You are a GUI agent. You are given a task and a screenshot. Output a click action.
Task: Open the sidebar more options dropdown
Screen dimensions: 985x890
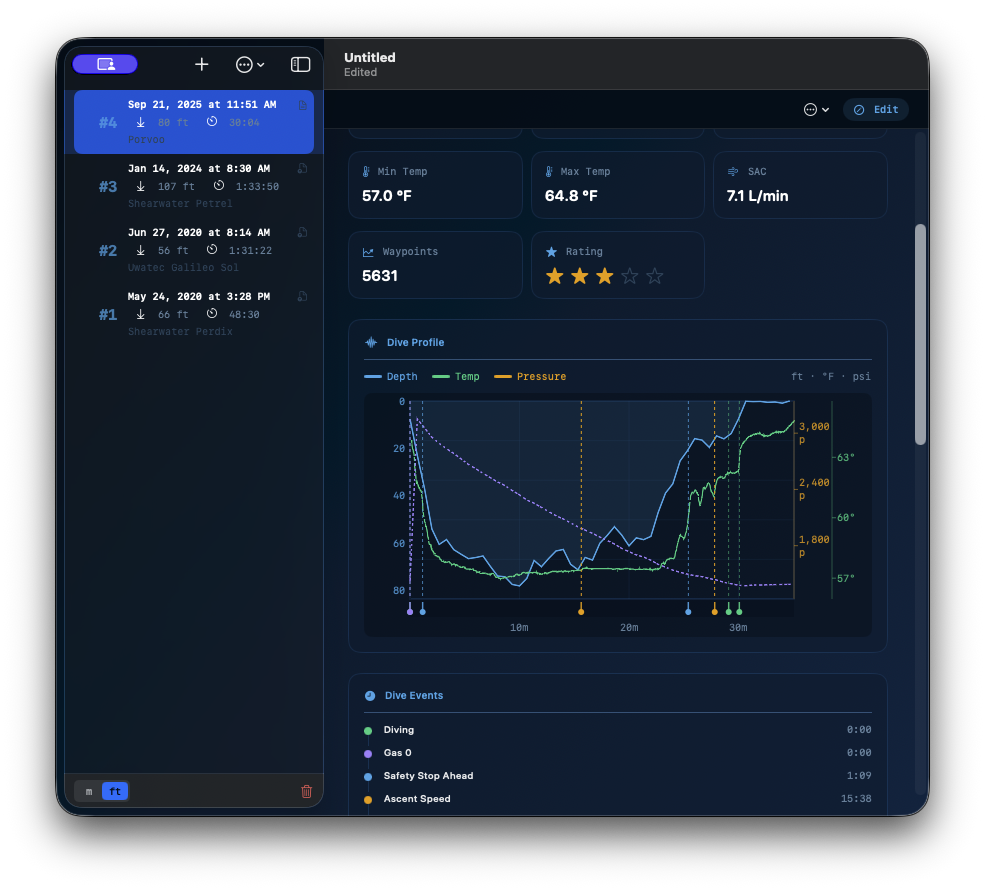tap(250, 64)
